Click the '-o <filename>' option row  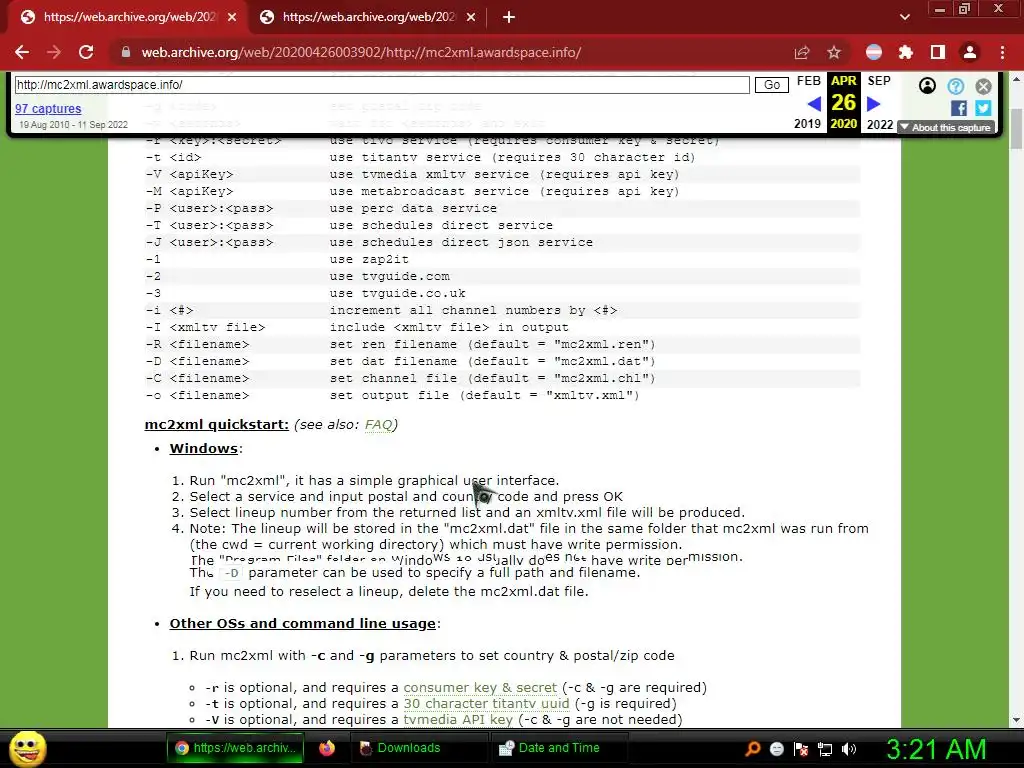pos(502,395)
